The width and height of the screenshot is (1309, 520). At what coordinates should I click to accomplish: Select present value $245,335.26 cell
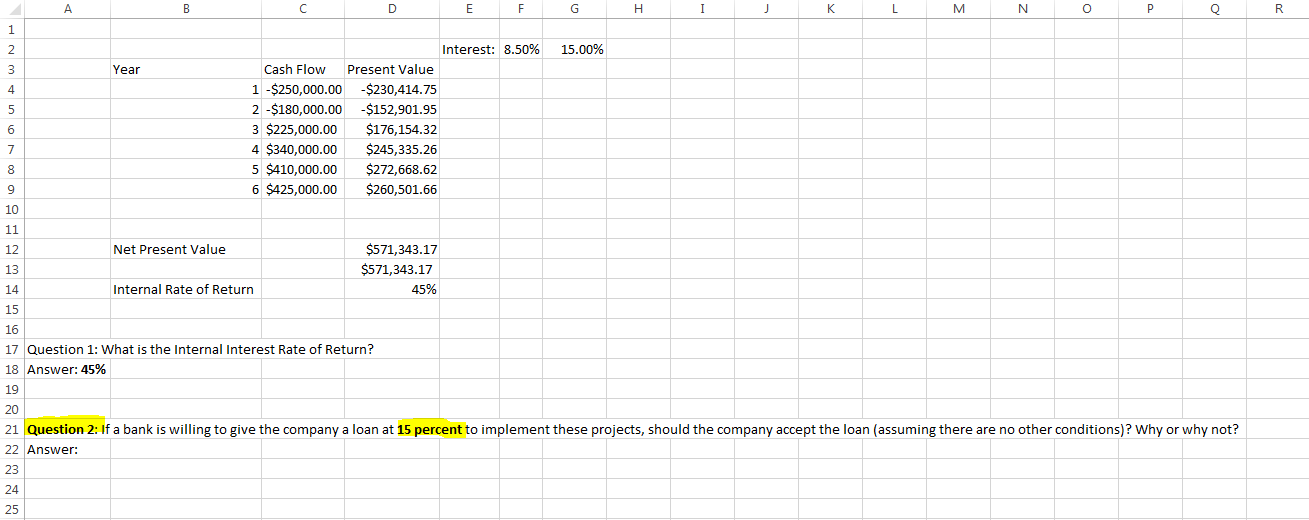(390, 149)
